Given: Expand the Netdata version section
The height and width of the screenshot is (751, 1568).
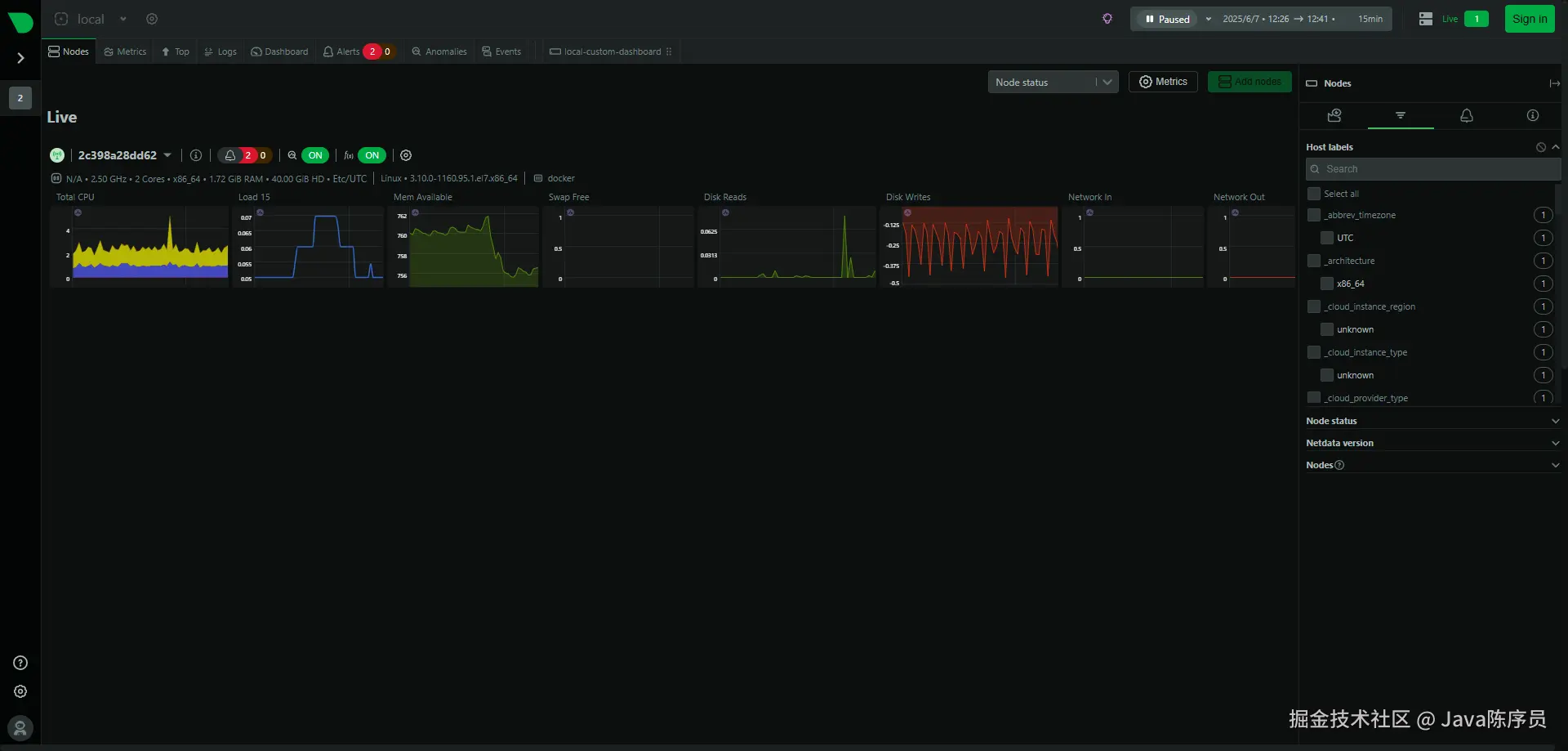Looking at the screenshot, I should click(x=1433, y=443).
